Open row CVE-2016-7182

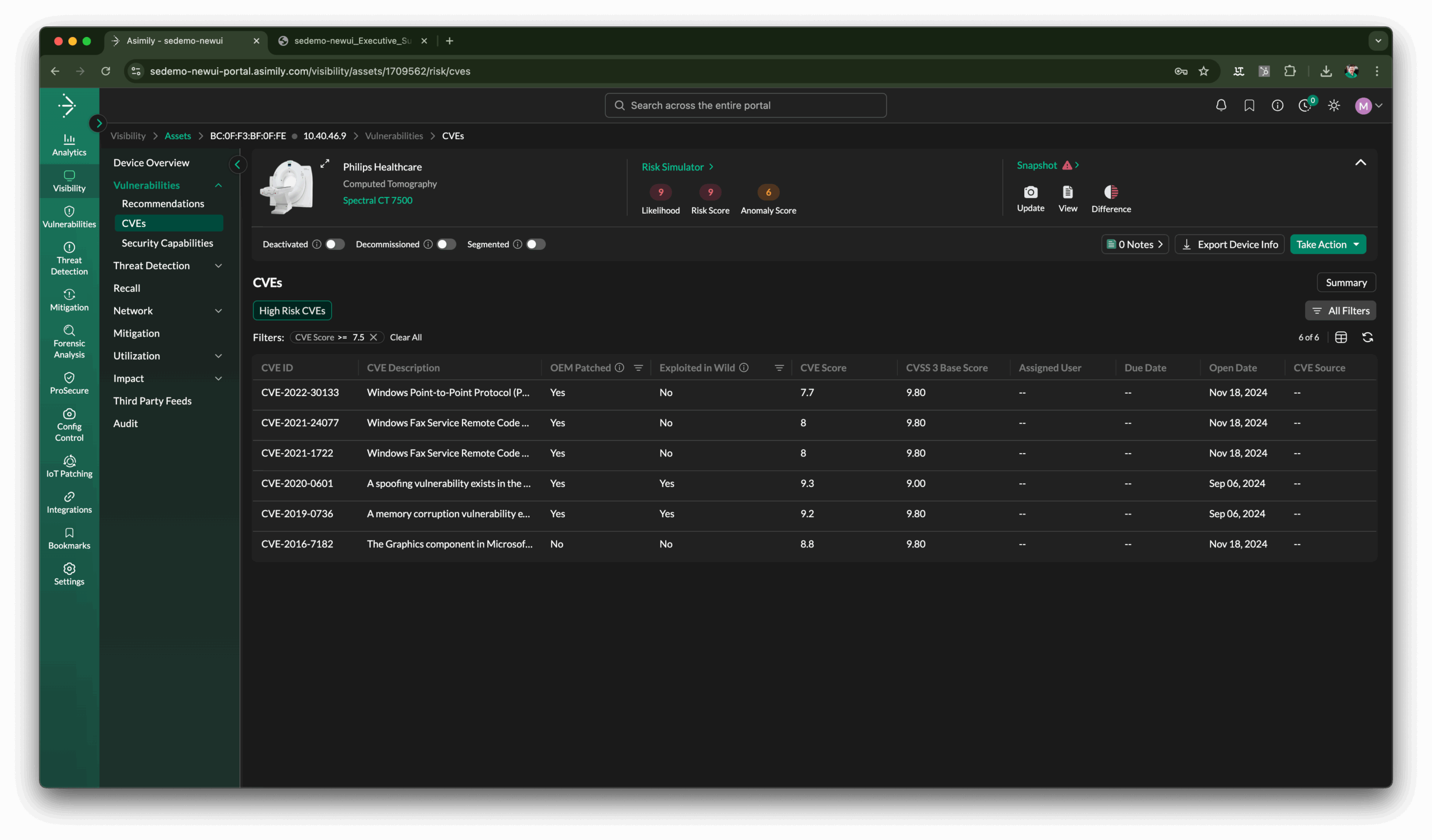click(814, 544)
